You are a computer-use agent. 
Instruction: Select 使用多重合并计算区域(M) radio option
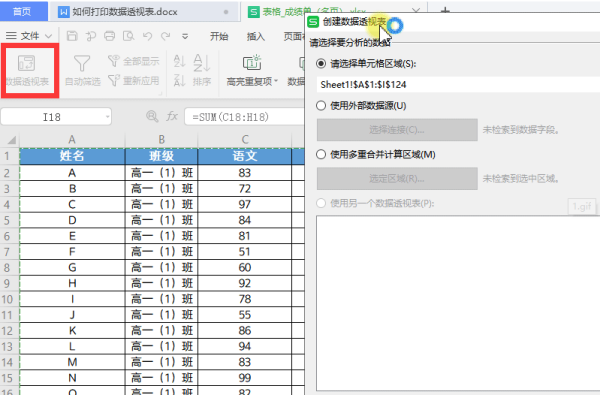[321, 155]
